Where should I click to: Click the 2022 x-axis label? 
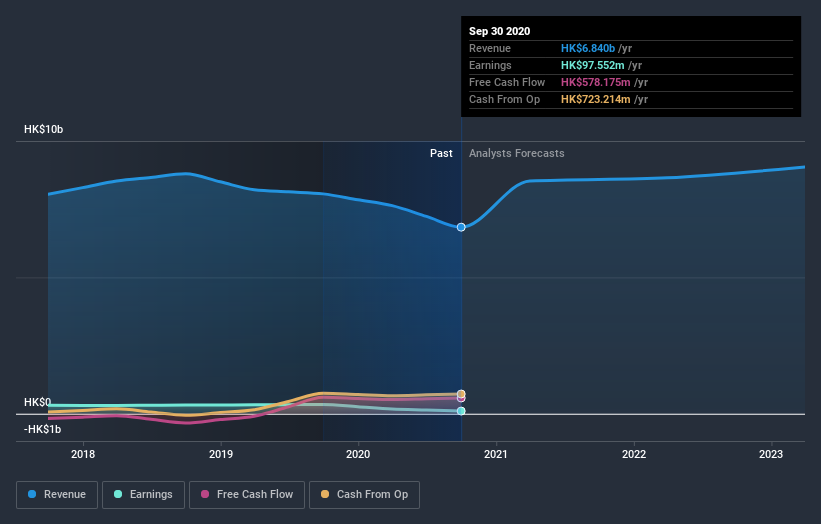(634, 454)
